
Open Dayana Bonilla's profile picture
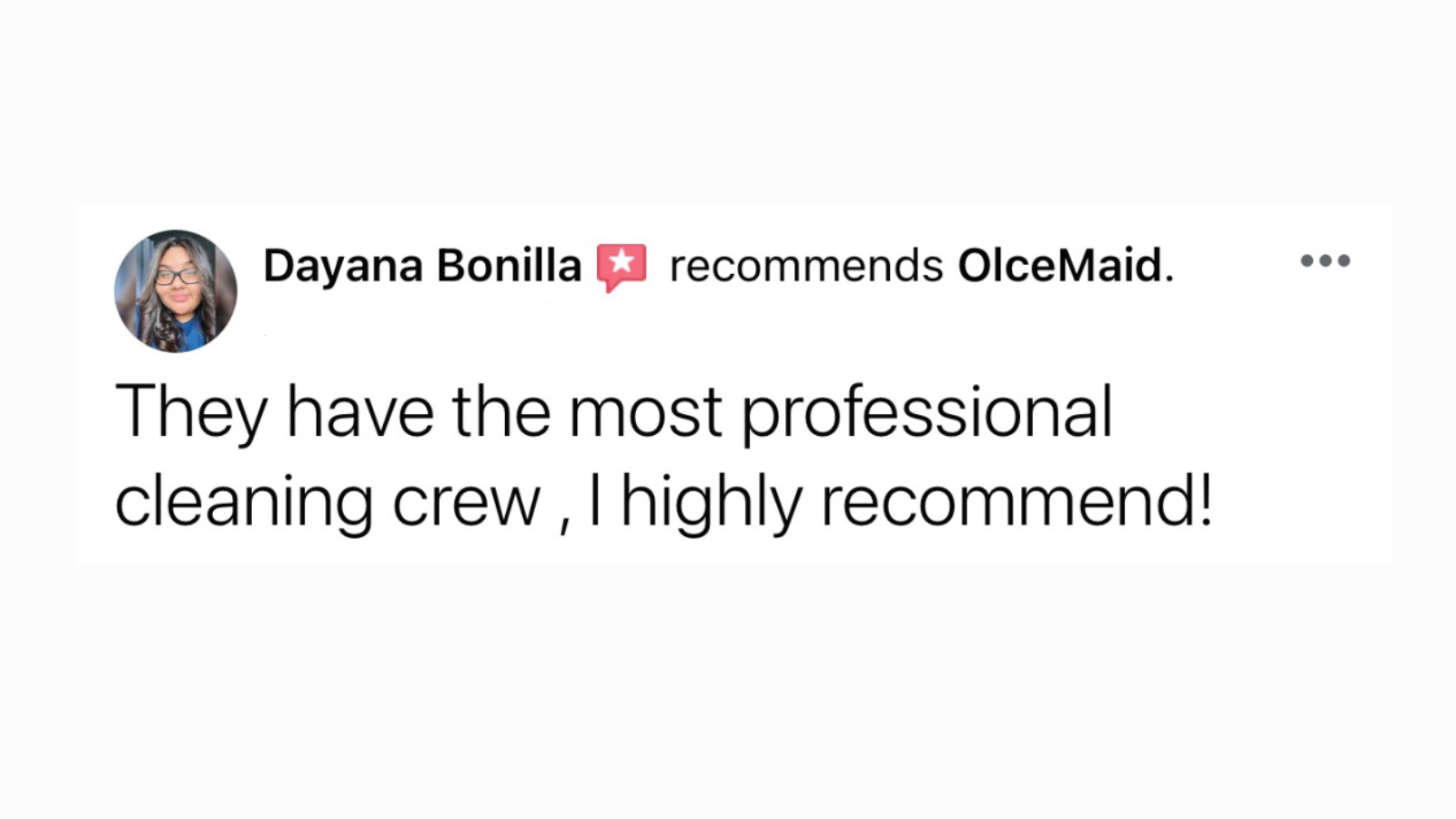pos(176,291)
